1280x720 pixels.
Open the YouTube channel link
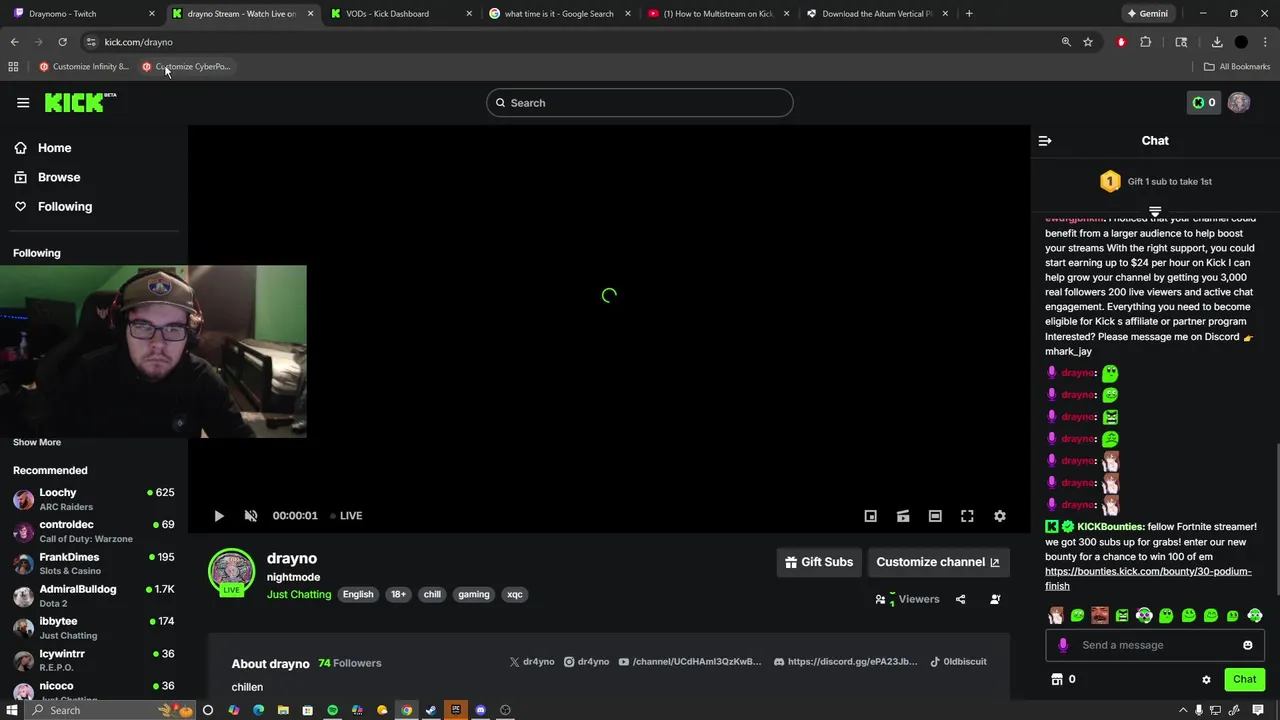(690, 662)
